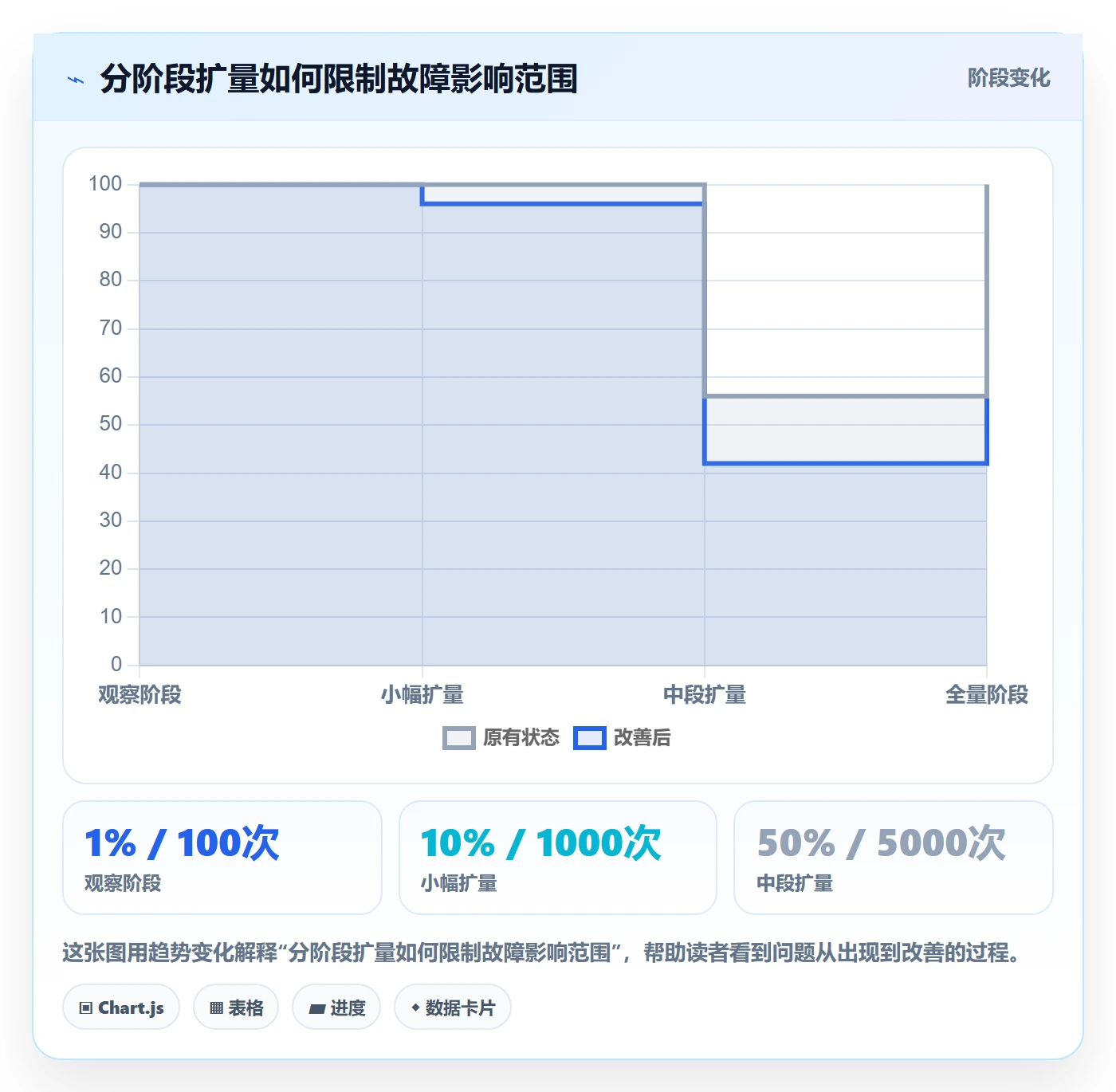
Task: Click the 数据卡片 tag's diamond icon
Action: coord(415,1008)
